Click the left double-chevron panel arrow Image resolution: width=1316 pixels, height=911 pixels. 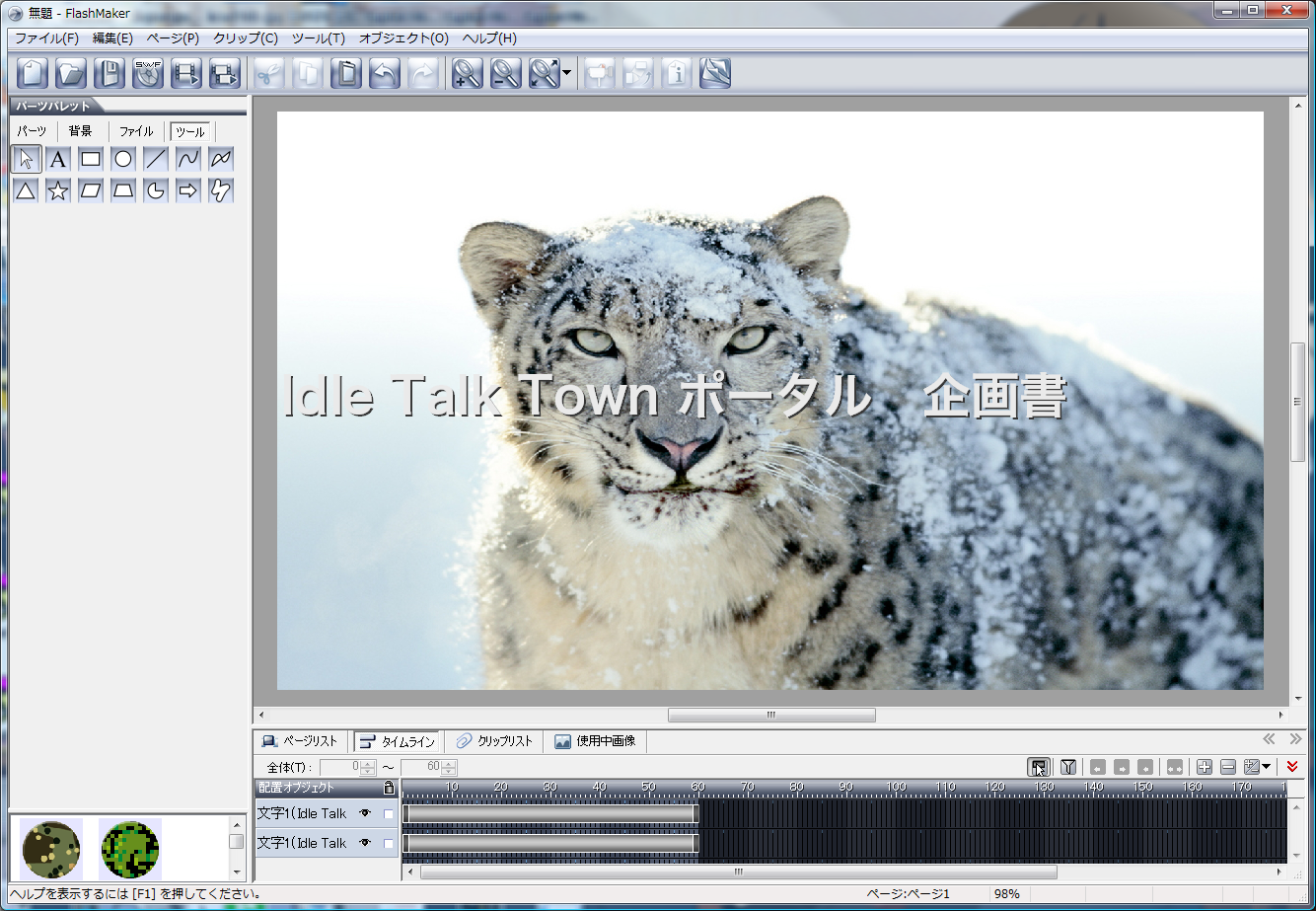(x=1270, y=739)
